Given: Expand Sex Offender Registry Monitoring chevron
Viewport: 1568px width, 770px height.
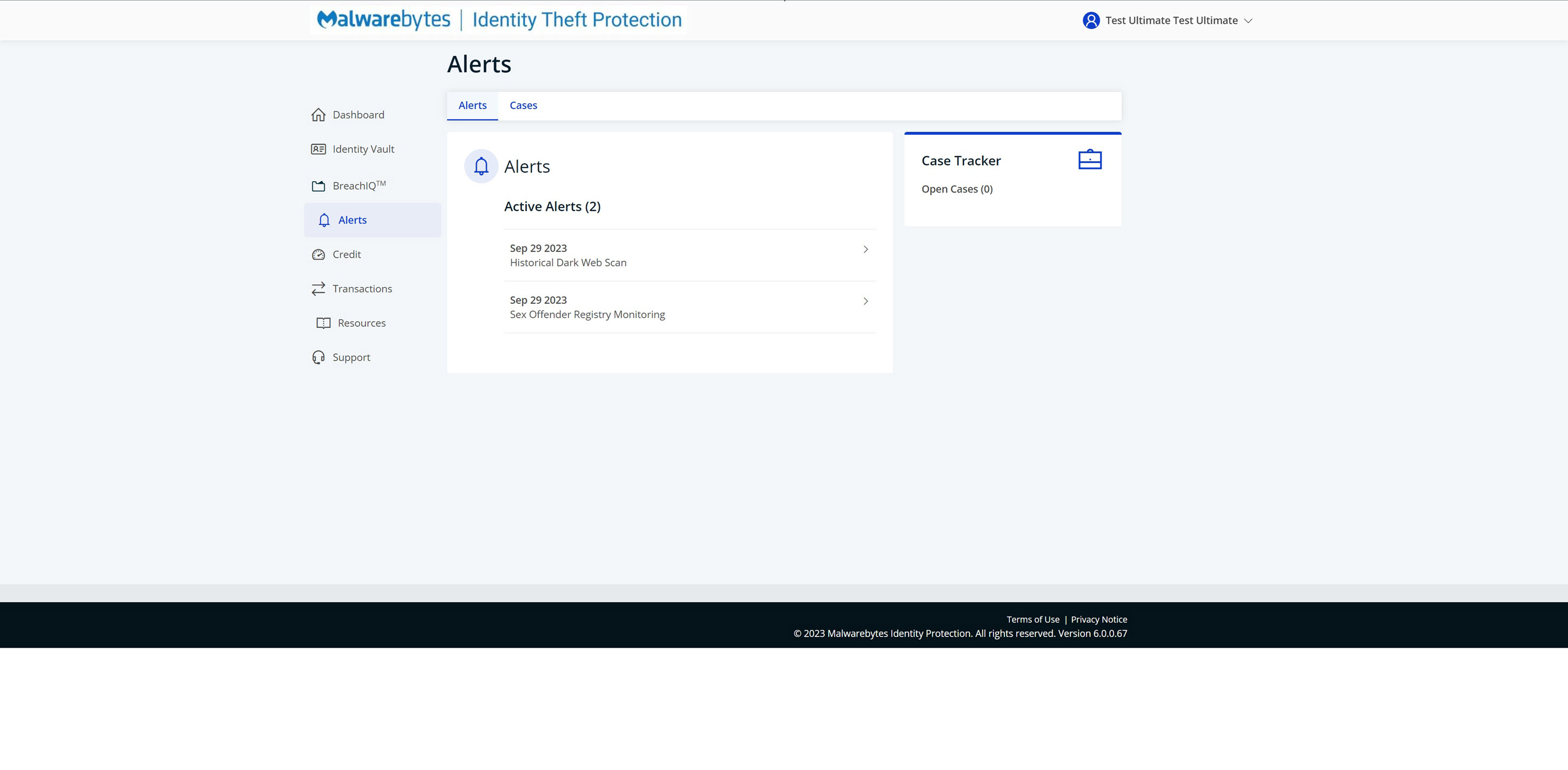Looking at the screenshot, I should [865, 301].
